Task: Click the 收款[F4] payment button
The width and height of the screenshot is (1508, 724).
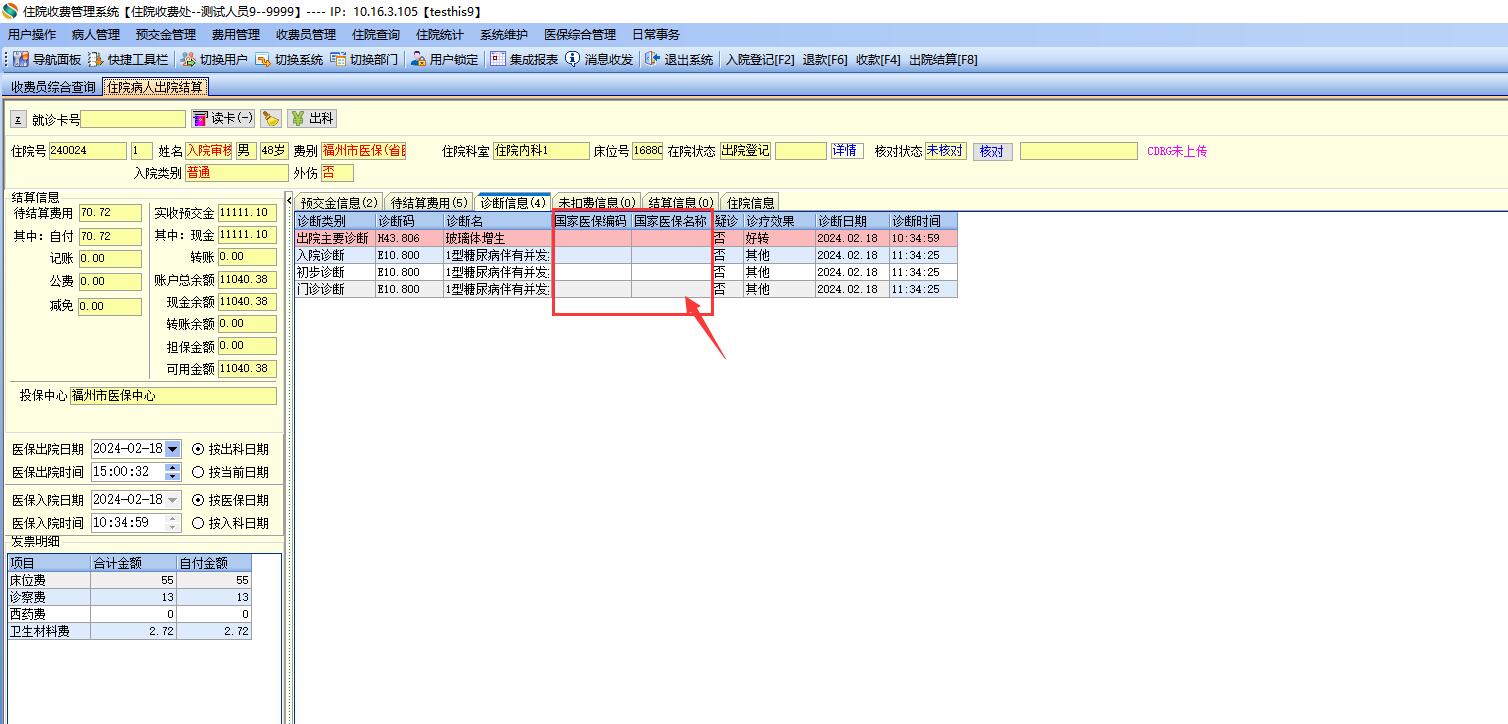Action: [x=878, y=59]
